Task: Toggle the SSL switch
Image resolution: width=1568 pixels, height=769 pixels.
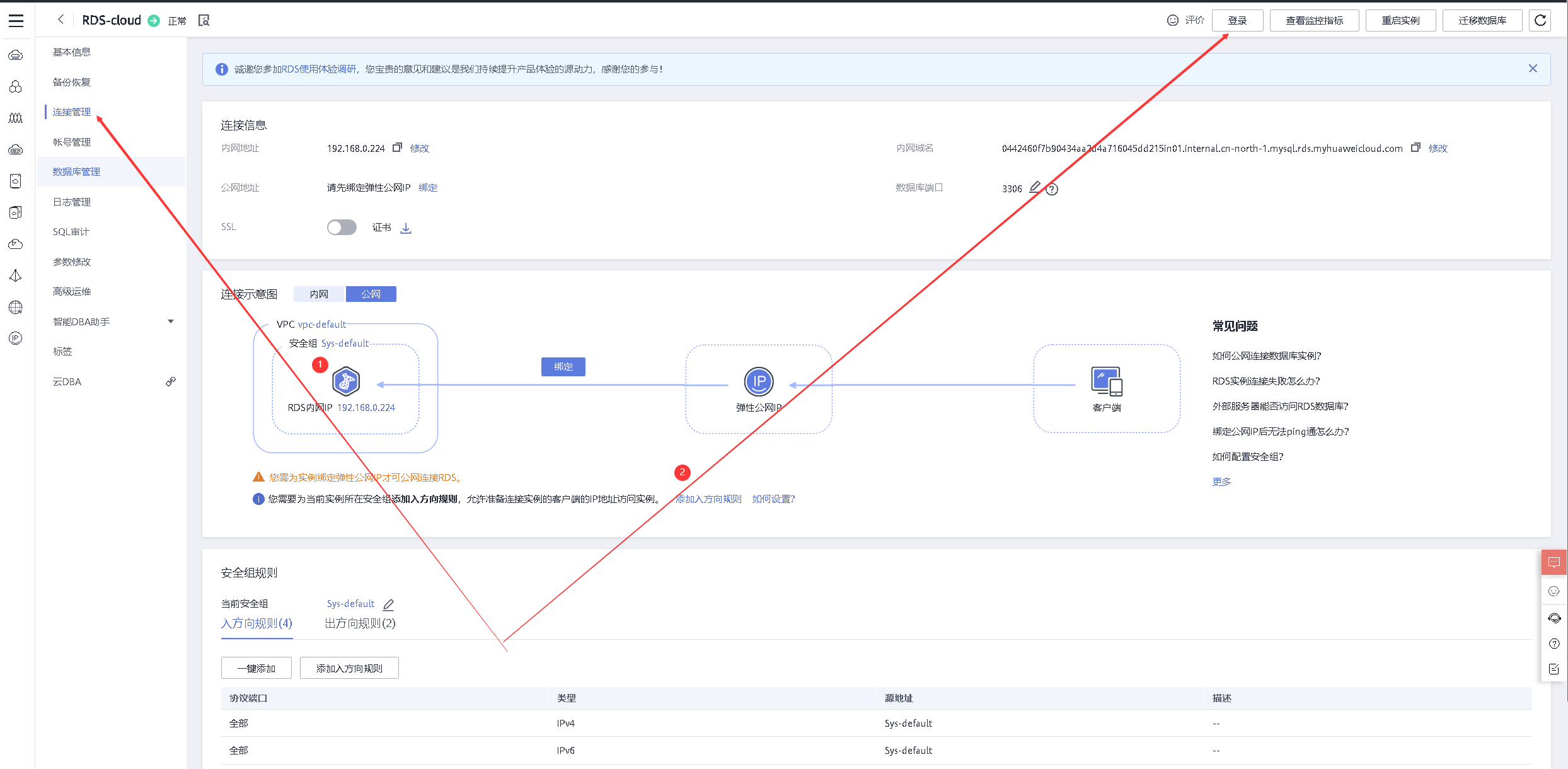Action: 342,228
